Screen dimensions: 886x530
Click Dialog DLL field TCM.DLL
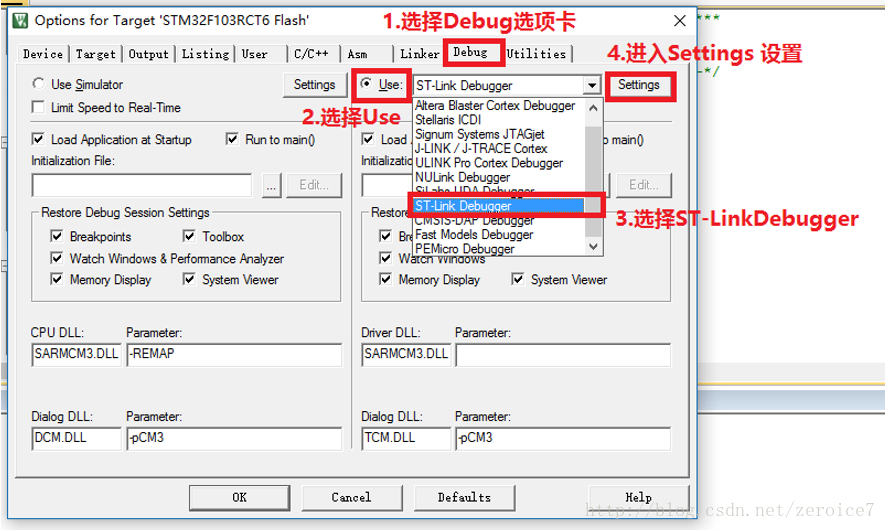point(406,438)
